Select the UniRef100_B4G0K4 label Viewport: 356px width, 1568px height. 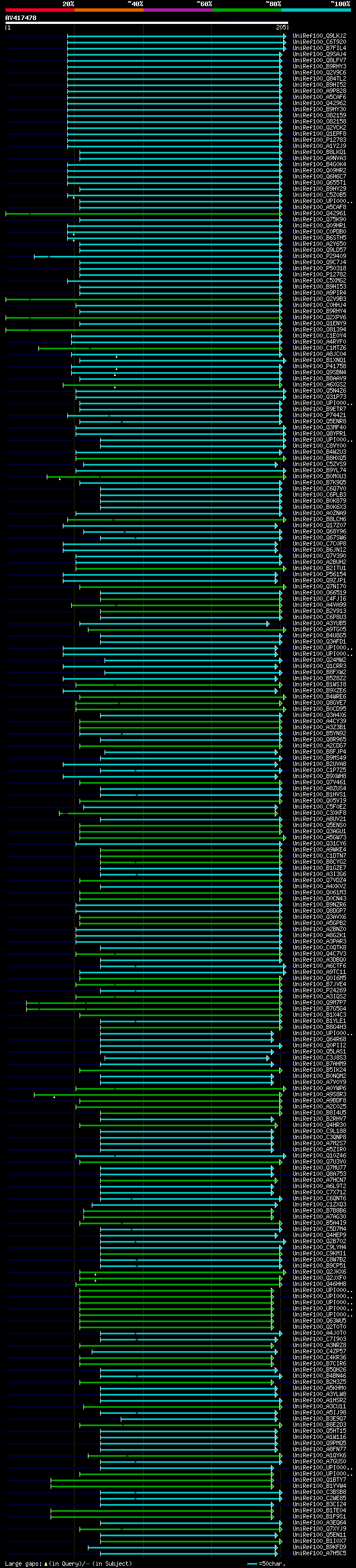pyautogui.click(x=319, y=164)
